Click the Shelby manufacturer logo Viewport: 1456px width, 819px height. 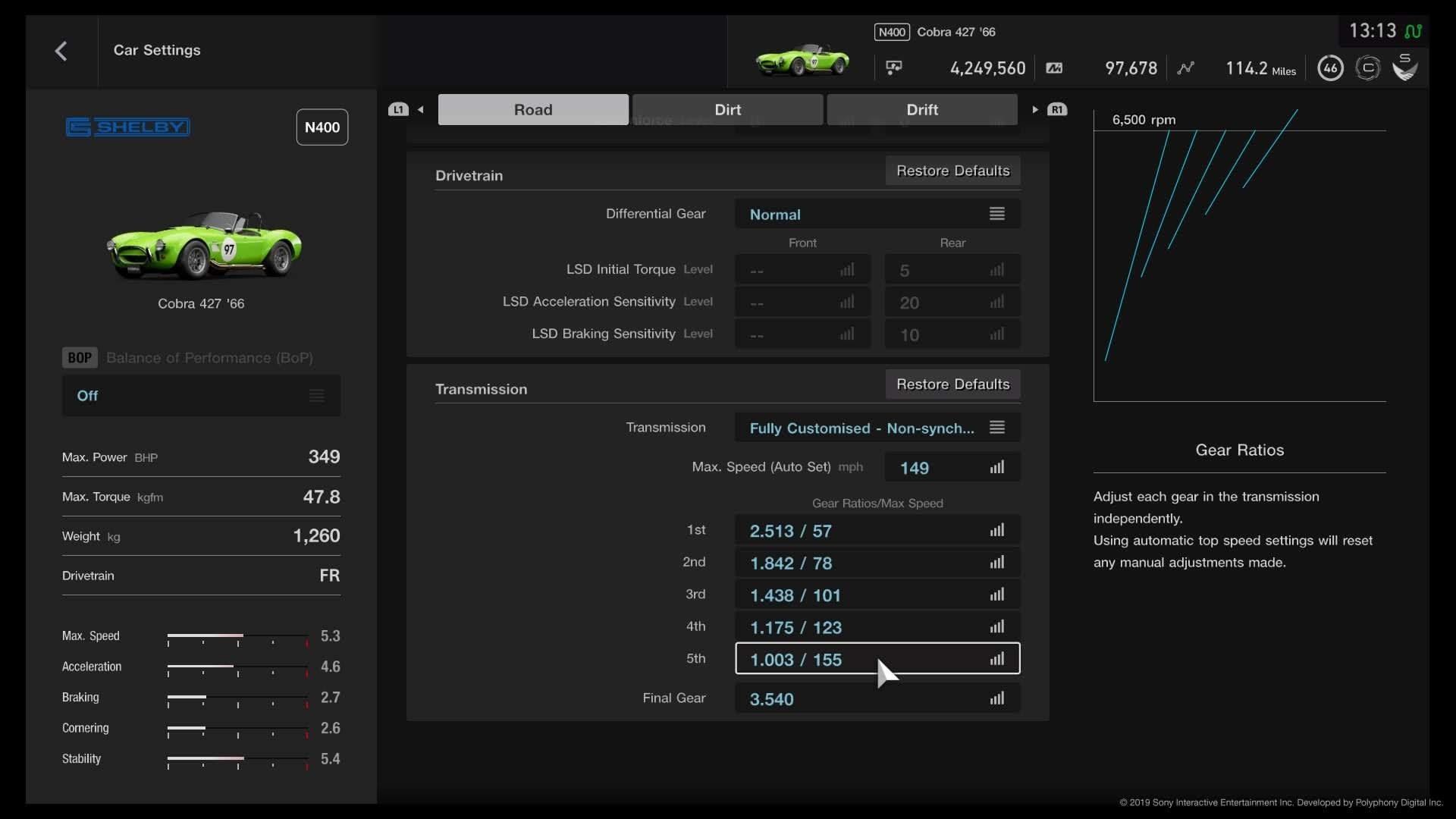tap(127, 127)
